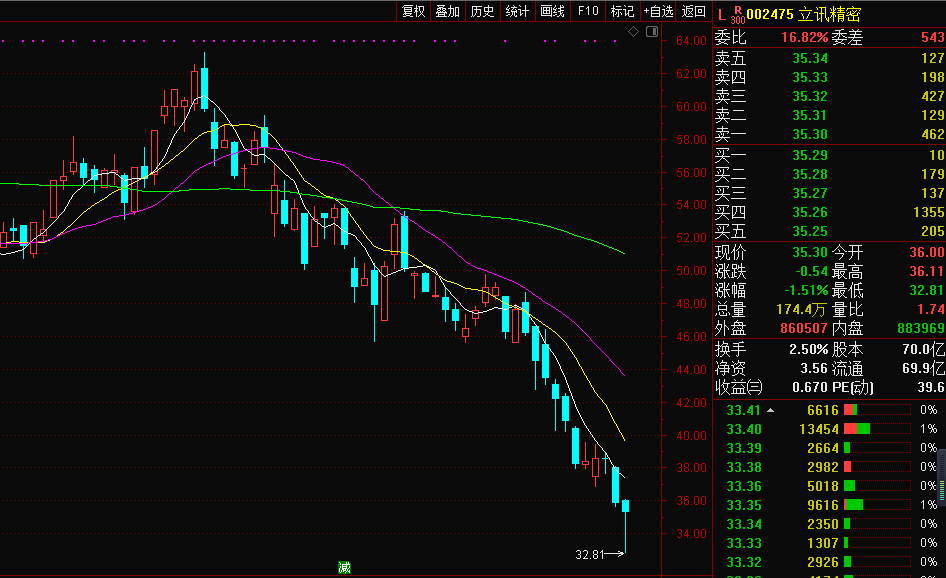Open the 历史 history view
The width and height of the screenshot is (946, 578).
click(482, 11)
